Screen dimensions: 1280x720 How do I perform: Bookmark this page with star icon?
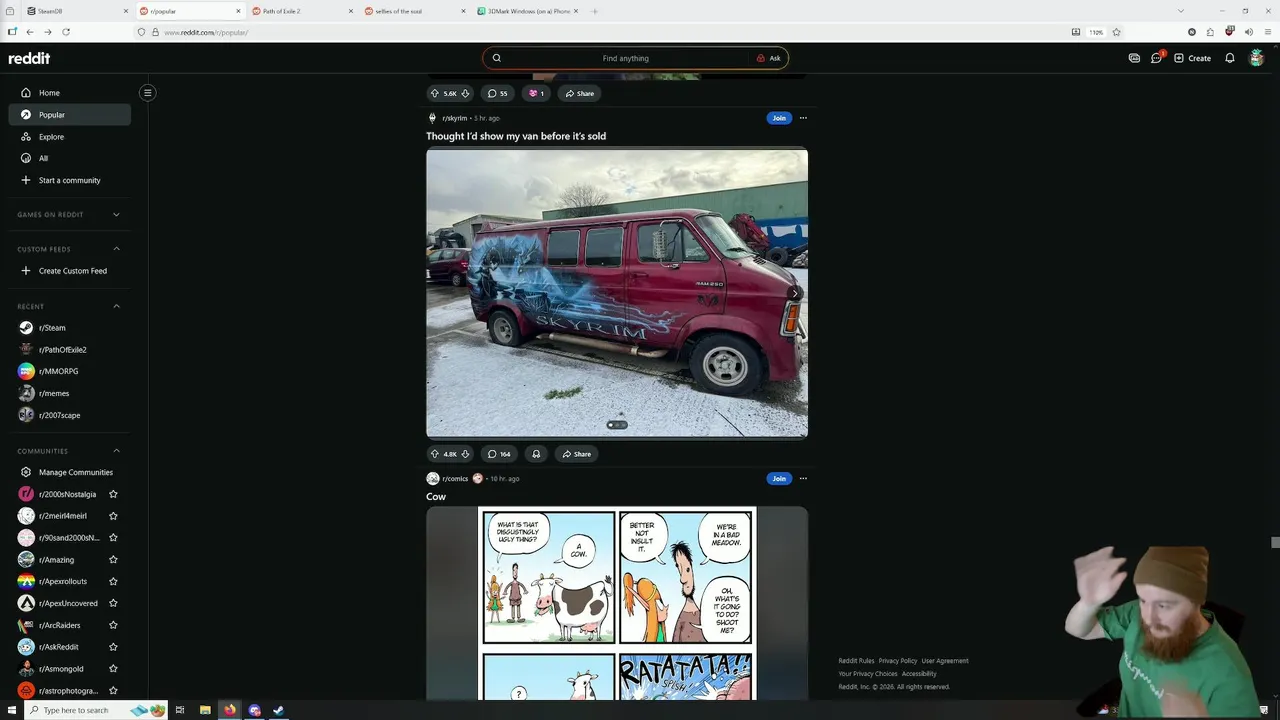(x=1116, y=32)
